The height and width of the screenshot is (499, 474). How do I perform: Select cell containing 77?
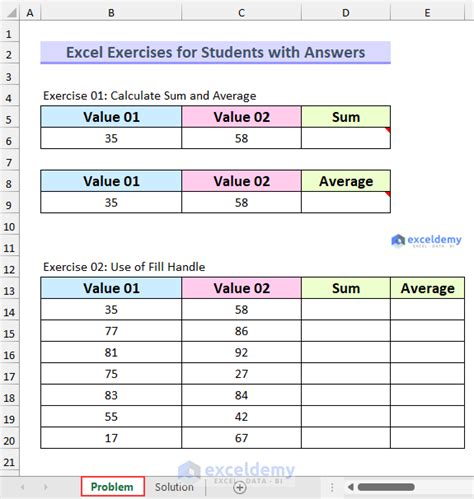pos(111,331)
